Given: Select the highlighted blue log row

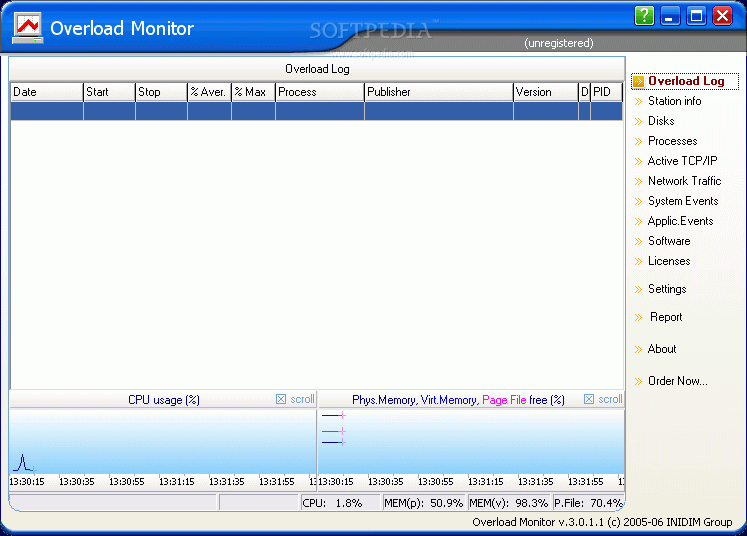Looking at the screenshot, I should (317, 111).
